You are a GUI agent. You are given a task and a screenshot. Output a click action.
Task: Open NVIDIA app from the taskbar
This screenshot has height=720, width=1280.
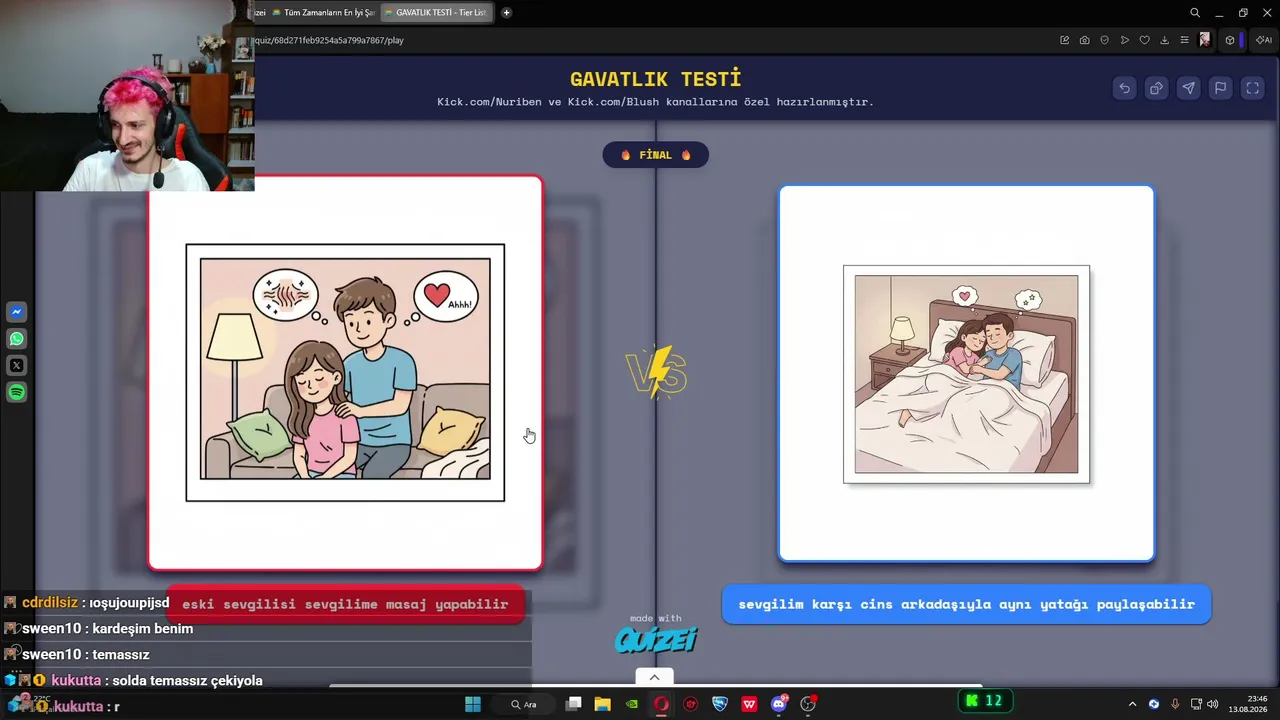pyautogui.click(x=632, y=704)
